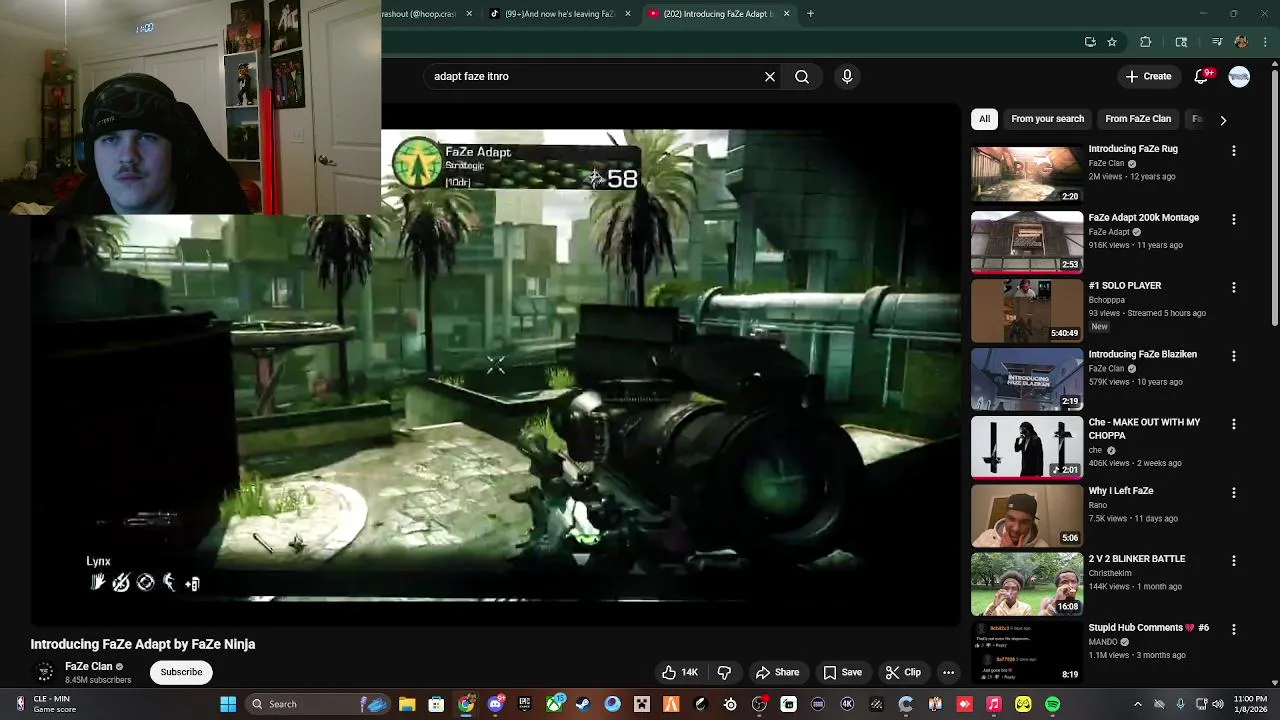Start voice search with the microphone icon
The height and width of the screenshot is (720, 1280).
pos(847,76)
